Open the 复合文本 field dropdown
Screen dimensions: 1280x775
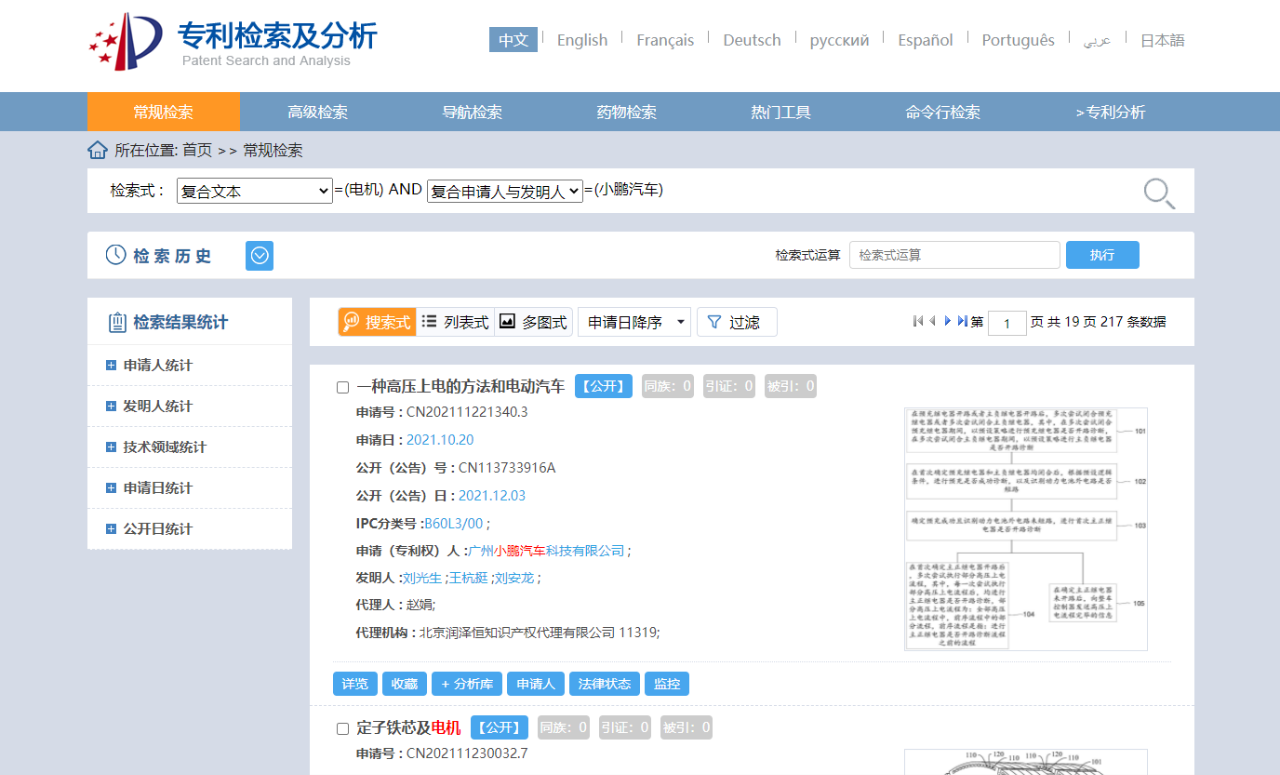tap(254, 191)
